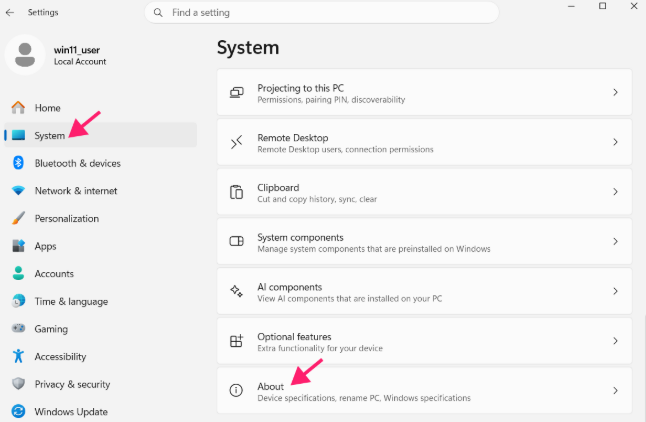Open the AI components title

[290, 287]
